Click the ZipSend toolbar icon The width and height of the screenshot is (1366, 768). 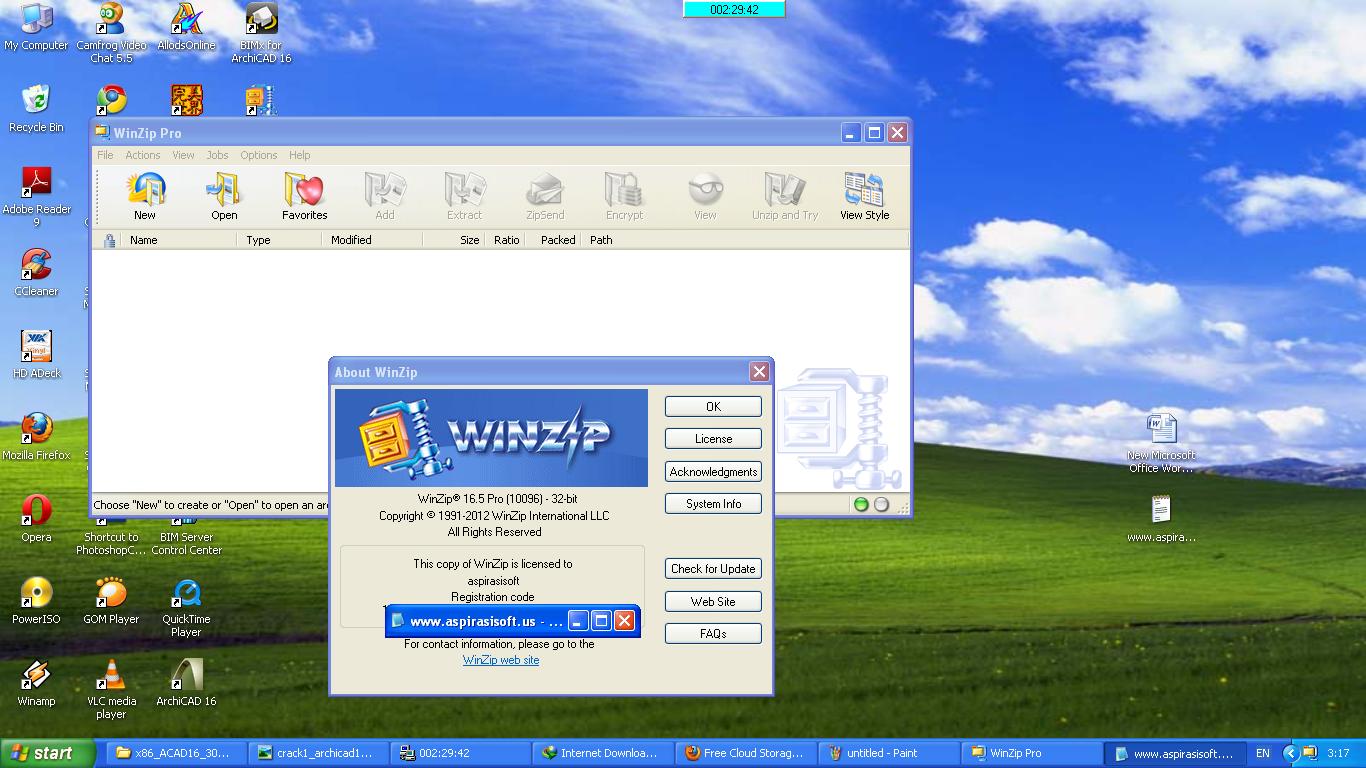tap(545, 196)
